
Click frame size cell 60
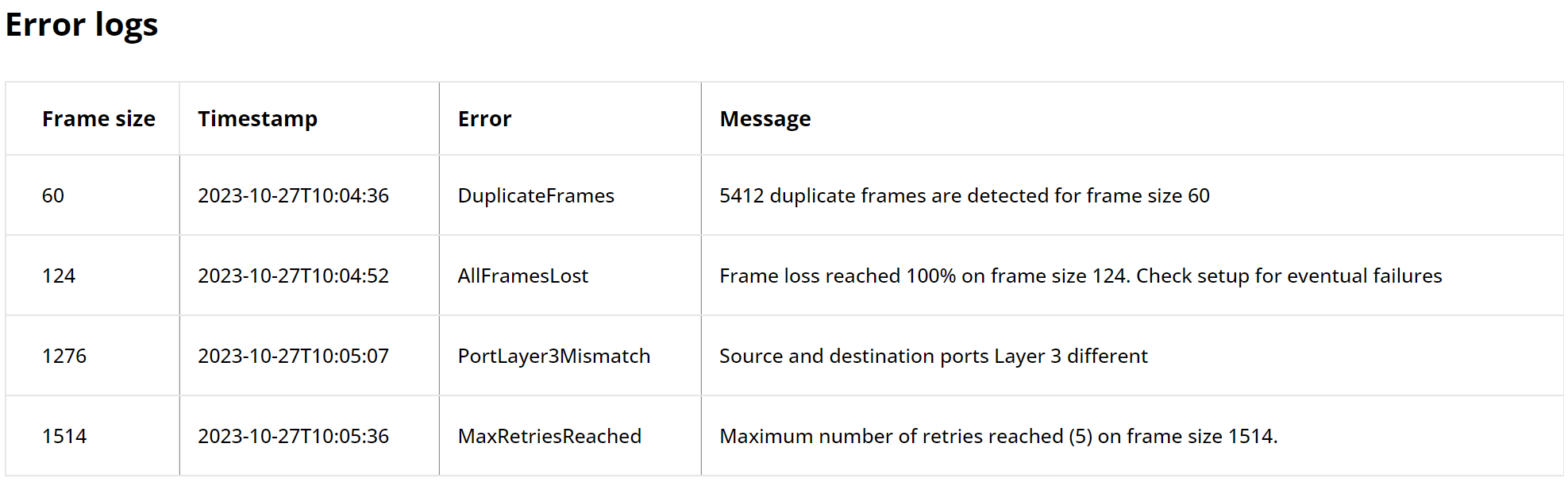[53, 196]
